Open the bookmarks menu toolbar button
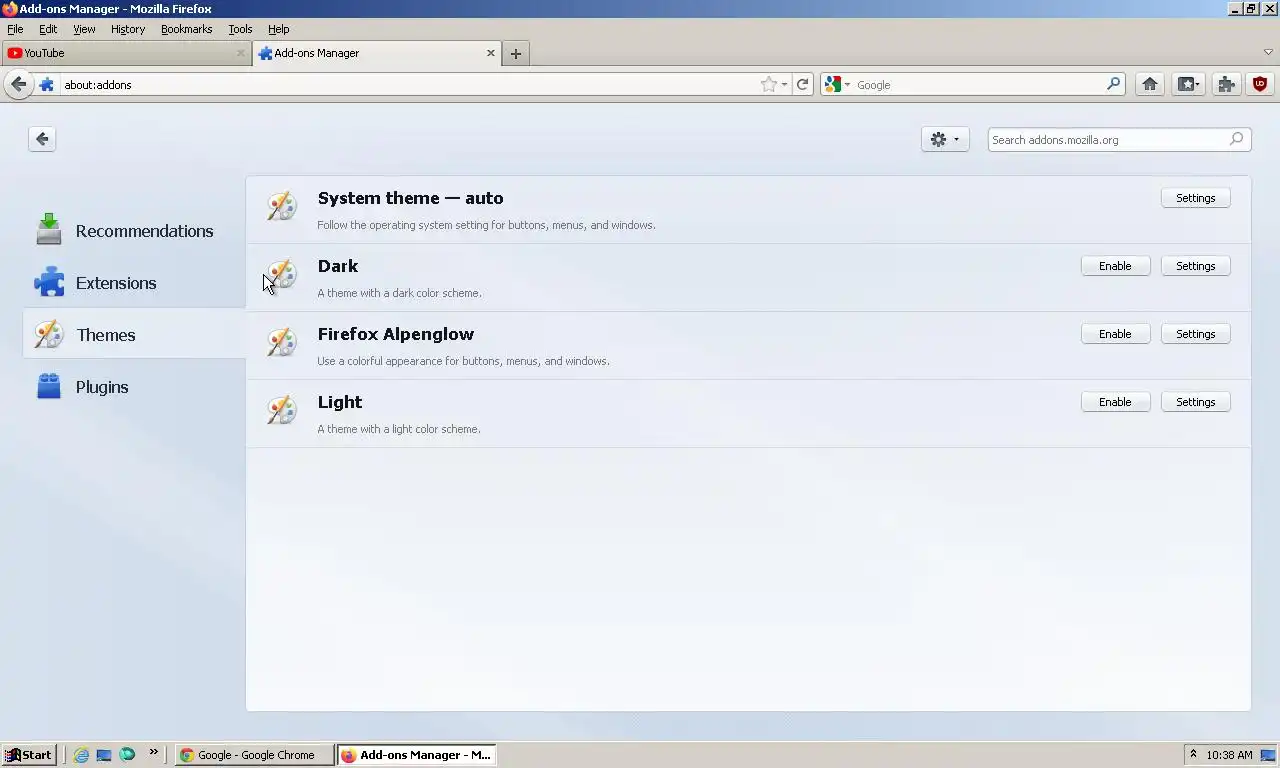Screen dimensions: 1280x768 [x=1188, y=85]
